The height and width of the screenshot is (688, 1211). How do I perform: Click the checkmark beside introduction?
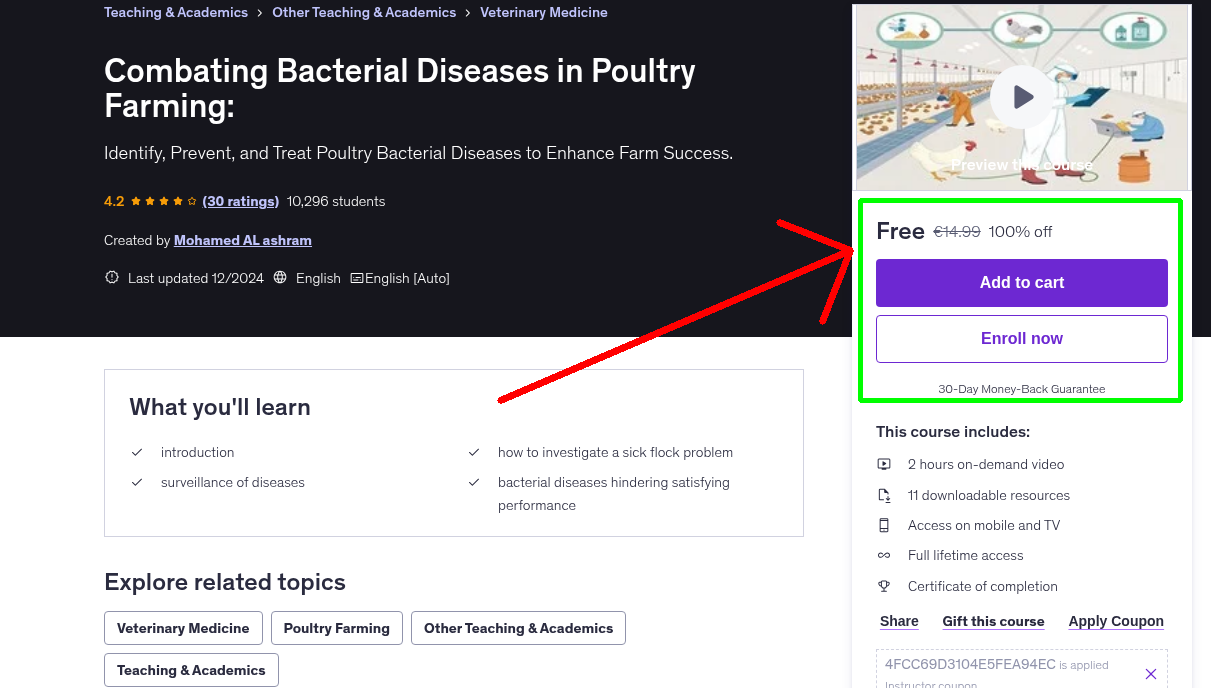point(137,451)
